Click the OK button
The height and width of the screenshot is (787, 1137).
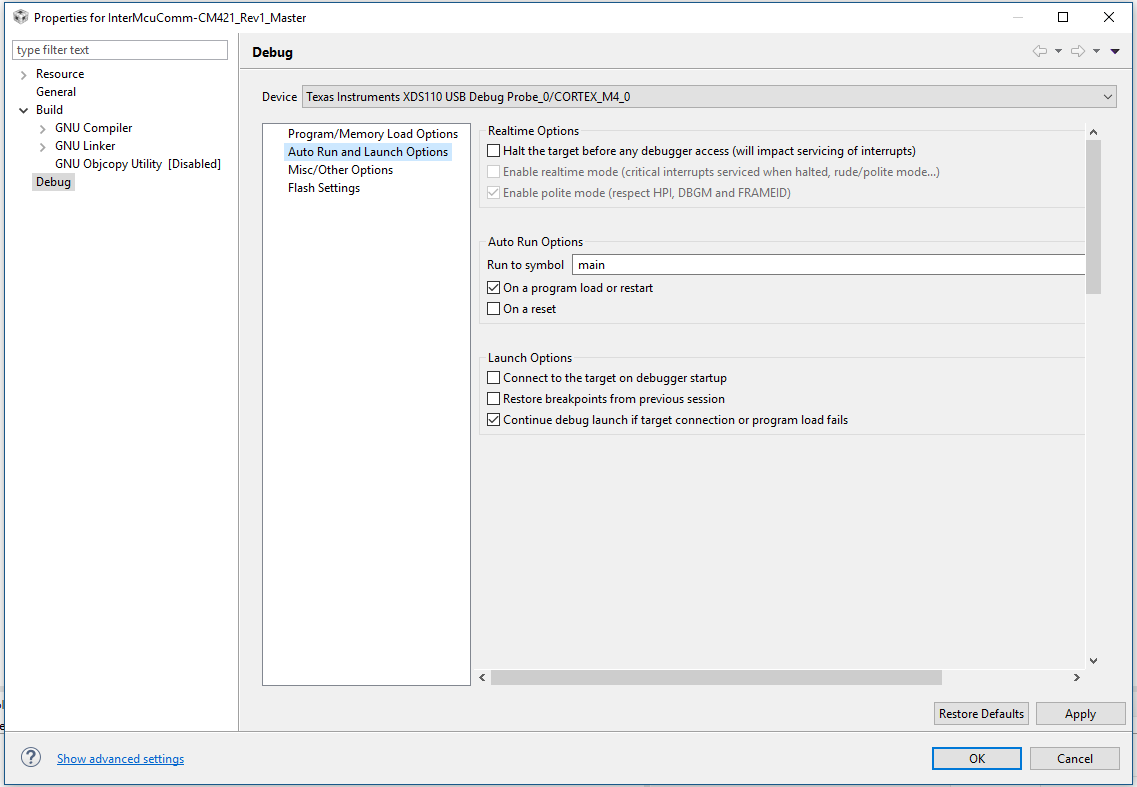[977, 759]
